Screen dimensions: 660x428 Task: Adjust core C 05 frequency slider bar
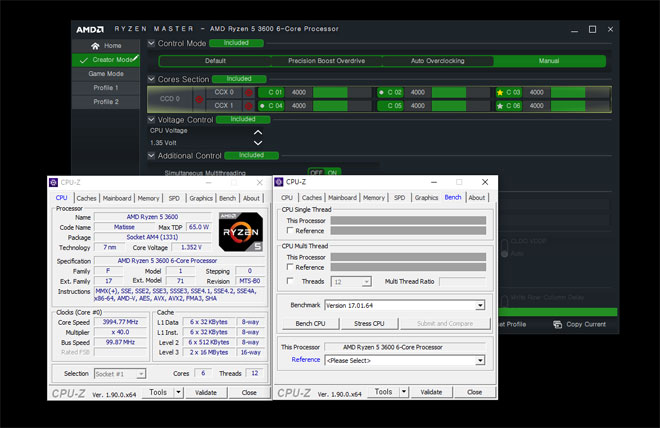[x=461, y=106]
